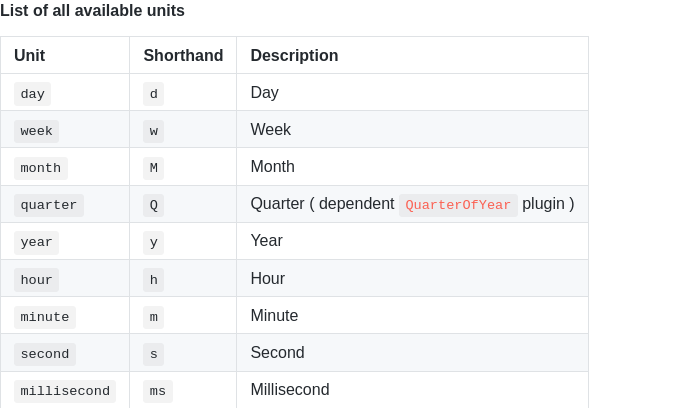
Task: Click the 'second' unit code
Action: tap(45, 354)
